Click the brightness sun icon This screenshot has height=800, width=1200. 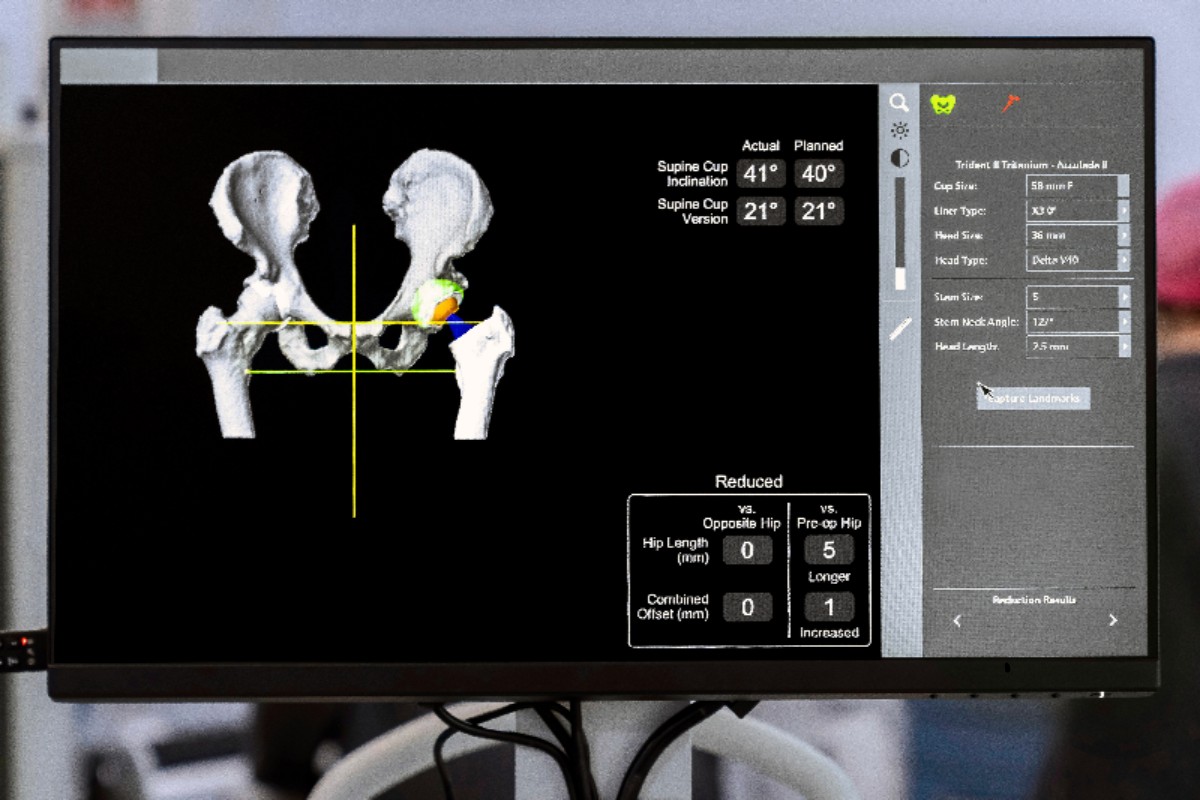pyautogui.click(x=900, y=130)
